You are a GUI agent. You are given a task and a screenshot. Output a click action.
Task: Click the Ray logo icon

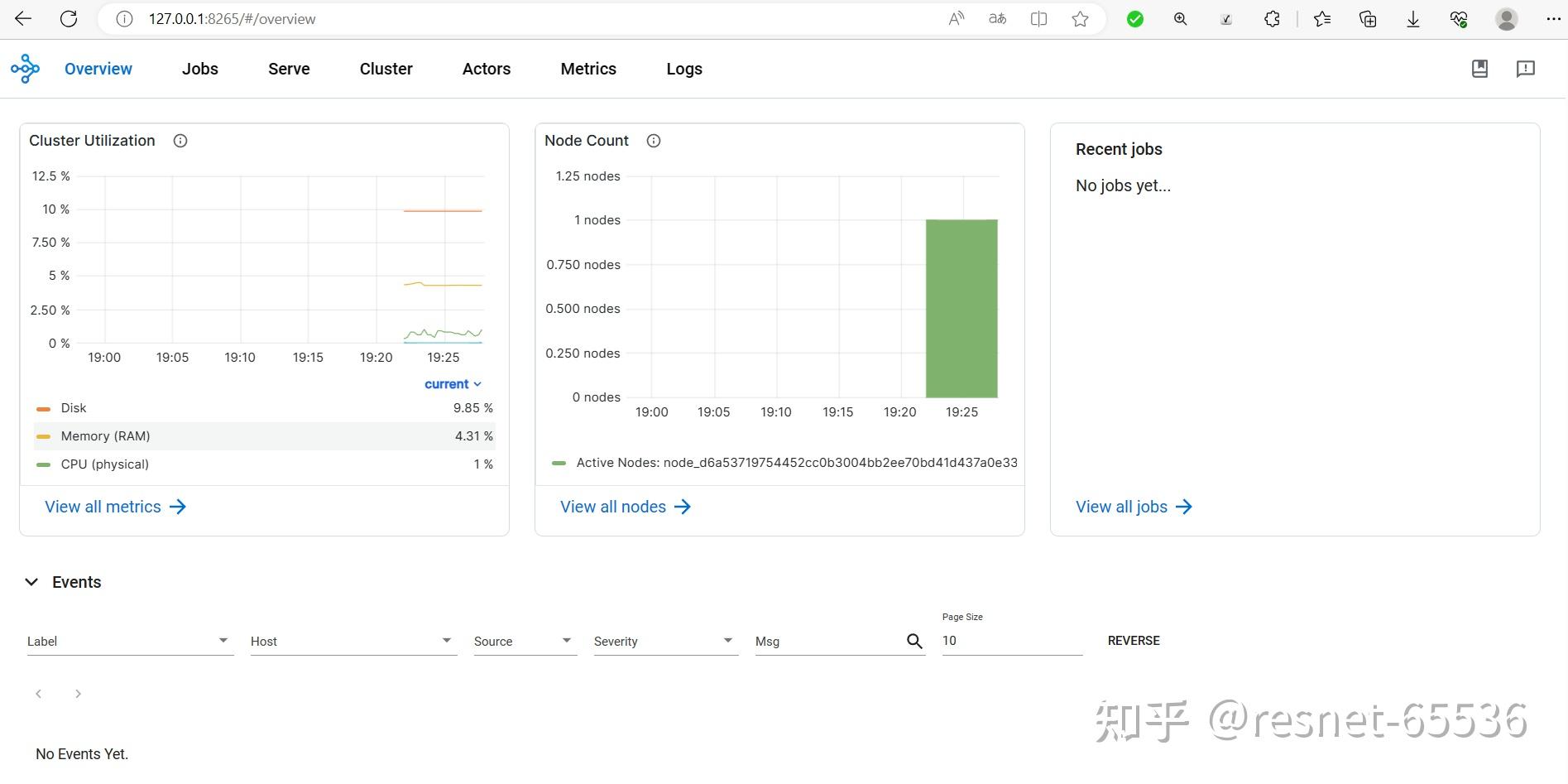pyautogui.click(x=25, y=68)
